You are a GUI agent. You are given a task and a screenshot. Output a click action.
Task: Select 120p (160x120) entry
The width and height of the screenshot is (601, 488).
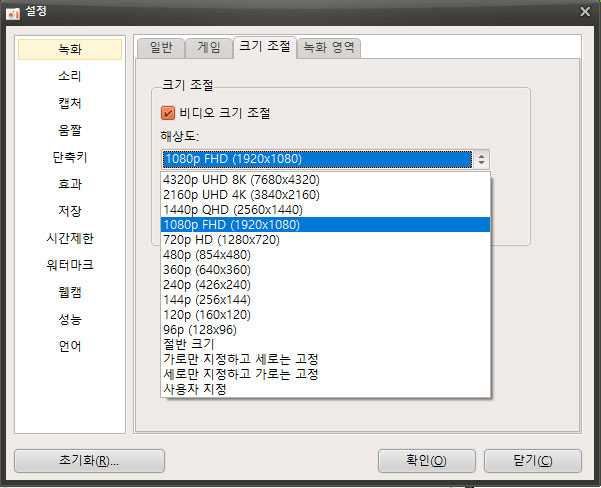click(325, 314)
